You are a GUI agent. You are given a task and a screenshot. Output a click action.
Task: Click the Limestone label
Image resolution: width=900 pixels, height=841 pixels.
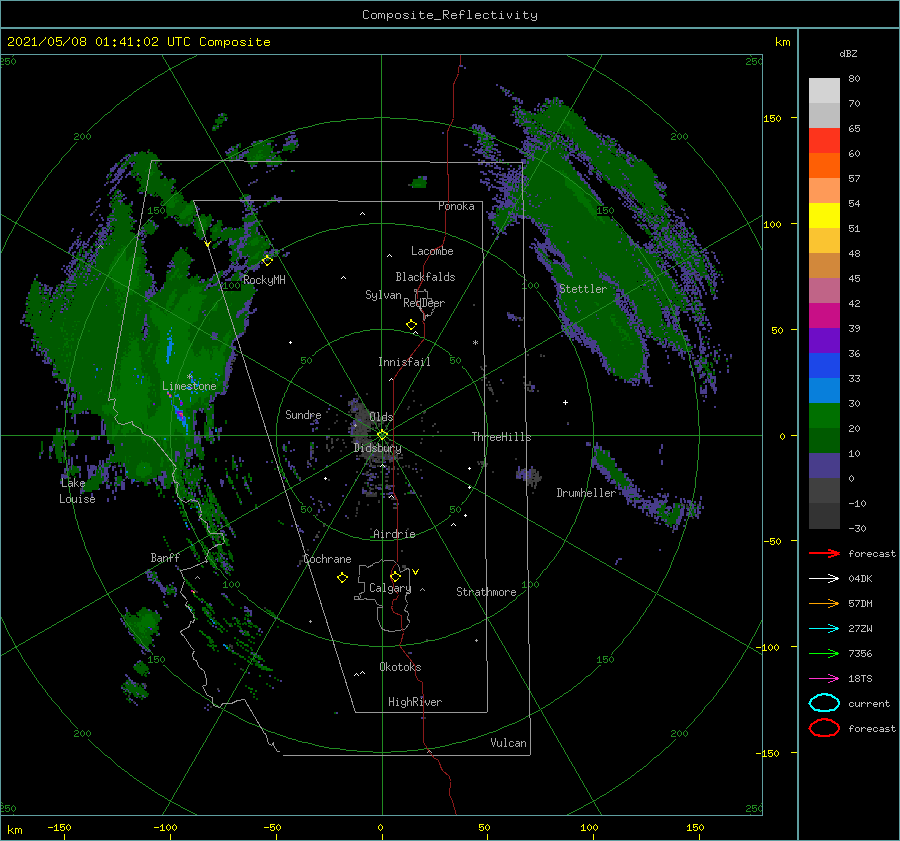[x=189, y=386]
